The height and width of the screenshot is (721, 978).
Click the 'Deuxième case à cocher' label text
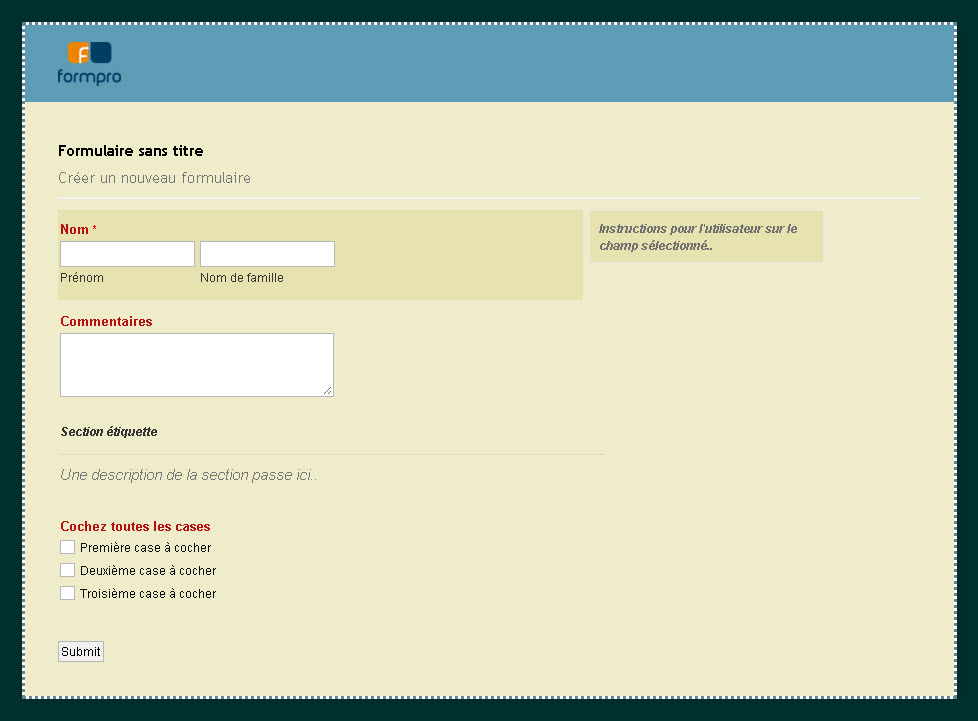148,571
